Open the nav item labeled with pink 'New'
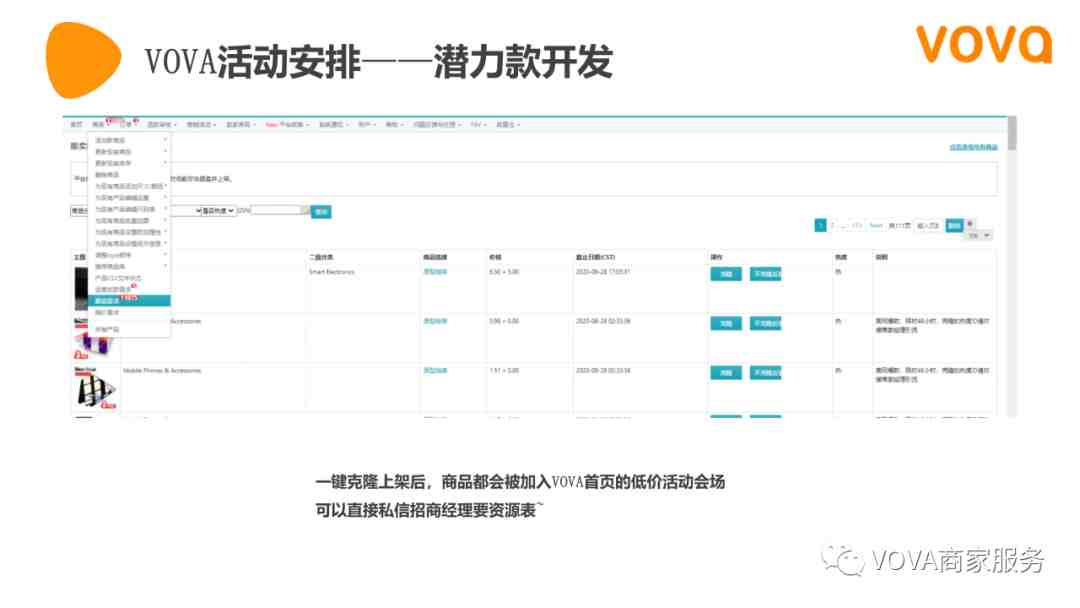Screen dimensions: 1080x608 click(287, 125)
